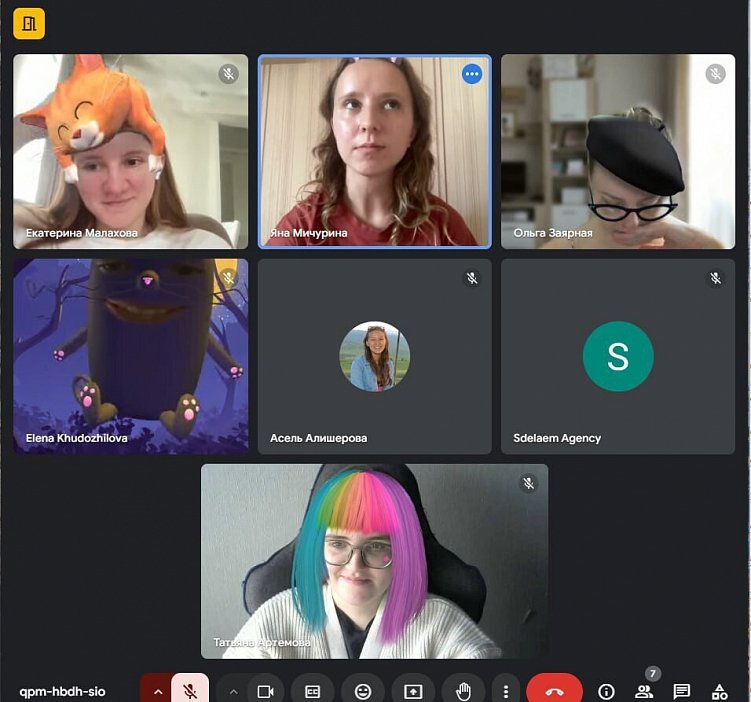Turn on closed captions
Image resolution: width=751 pixels, height=702 pixels.
tap(312, 691)
